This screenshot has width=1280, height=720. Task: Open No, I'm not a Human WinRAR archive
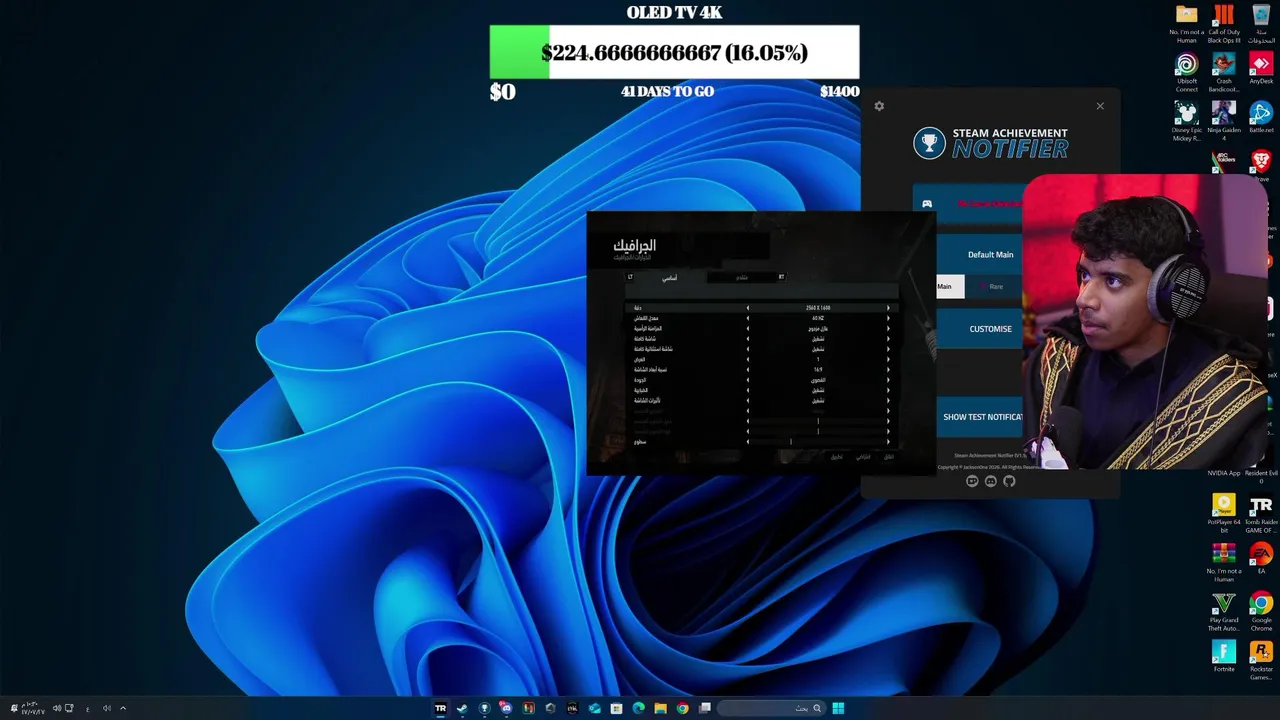[1224, 562]
